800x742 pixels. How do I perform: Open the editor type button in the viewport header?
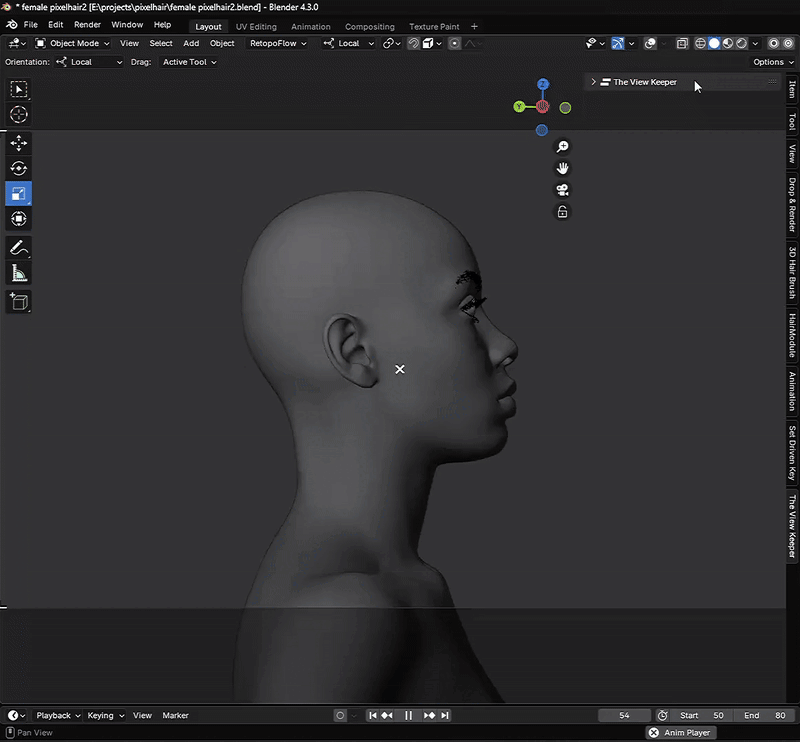pos(17,43)
